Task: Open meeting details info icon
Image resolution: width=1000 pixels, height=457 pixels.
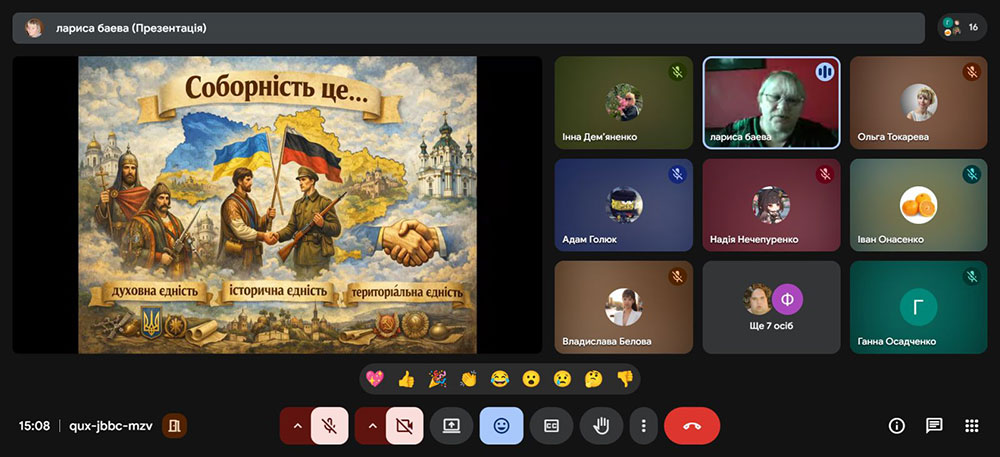Action: click(897, 426)
